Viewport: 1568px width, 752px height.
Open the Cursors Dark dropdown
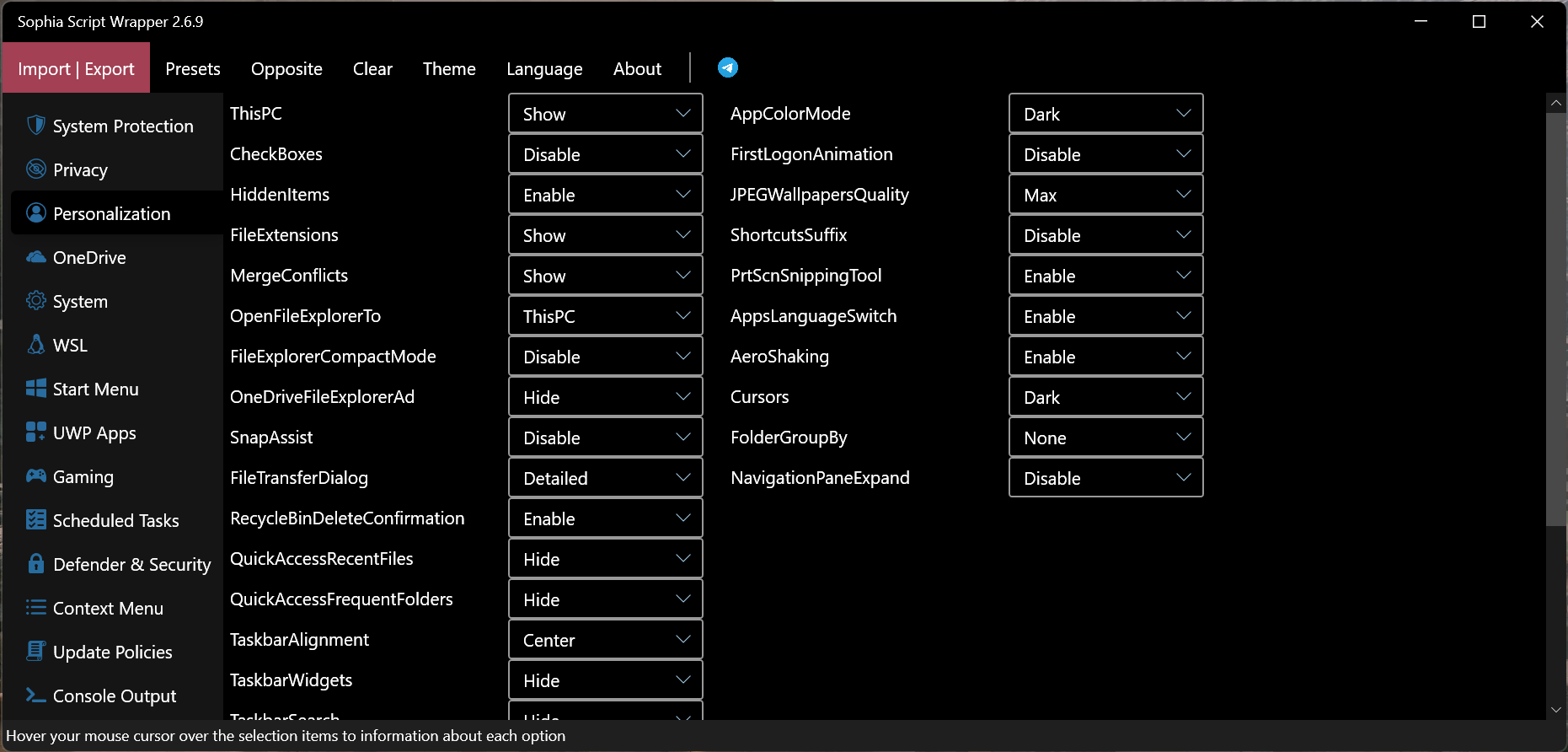[1106, 396]
